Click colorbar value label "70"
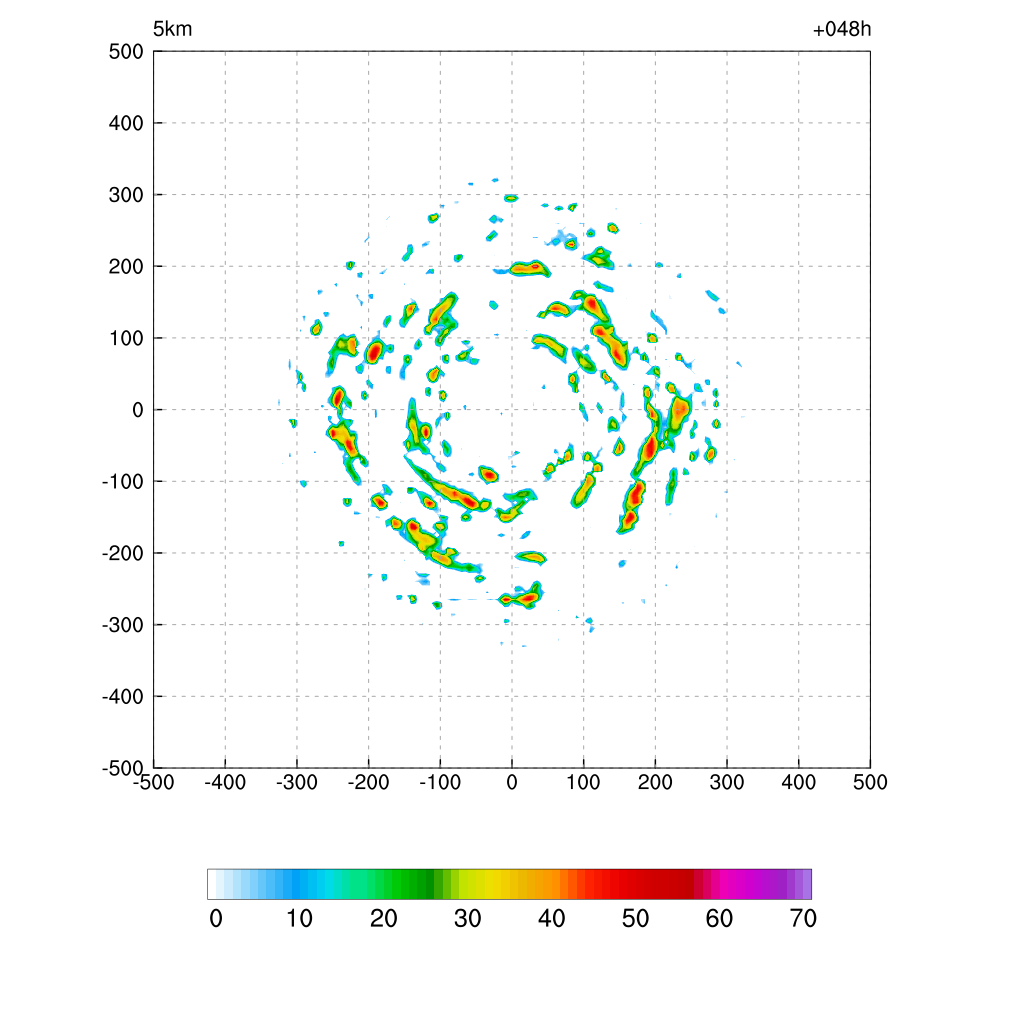This screenshot has width=1024, height=1024. tap(803, 919)
